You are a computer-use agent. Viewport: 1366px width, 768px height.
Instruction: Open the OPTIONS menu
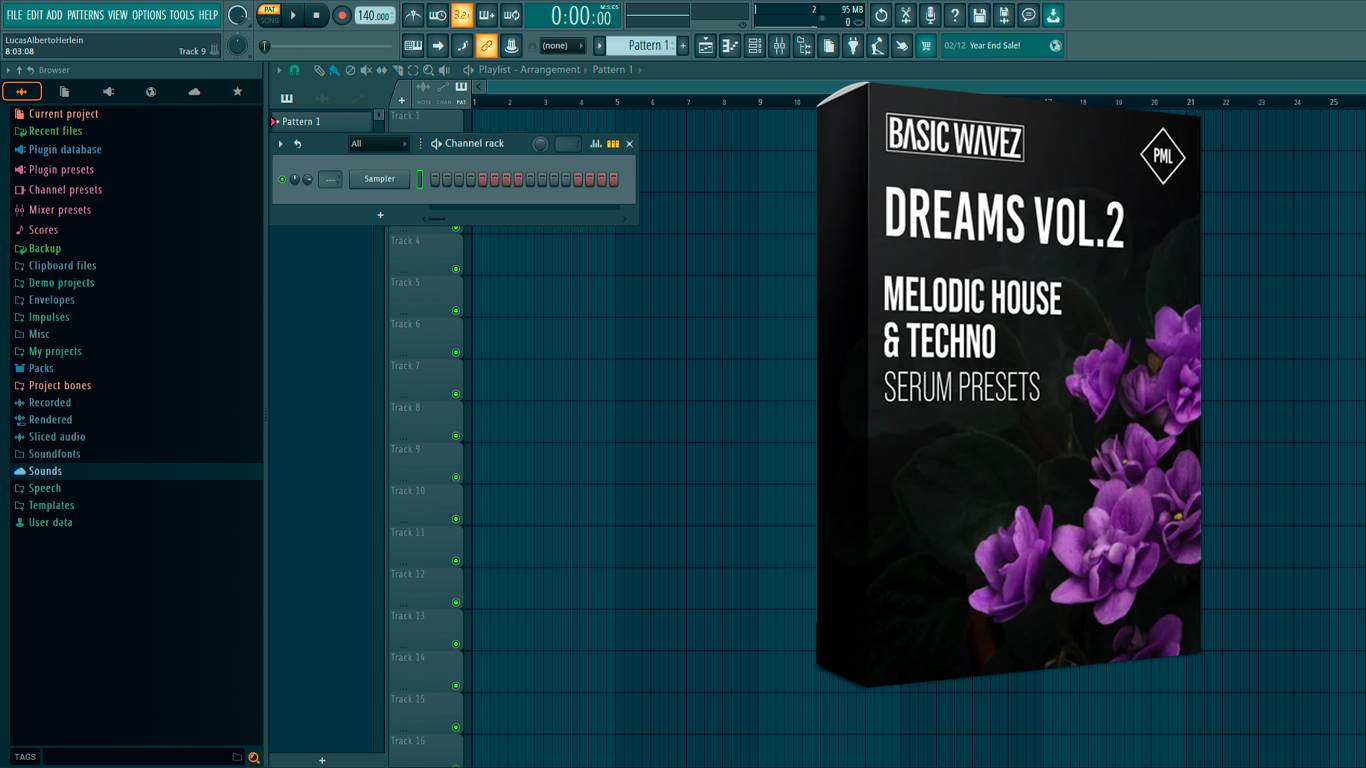coord(149,15)
